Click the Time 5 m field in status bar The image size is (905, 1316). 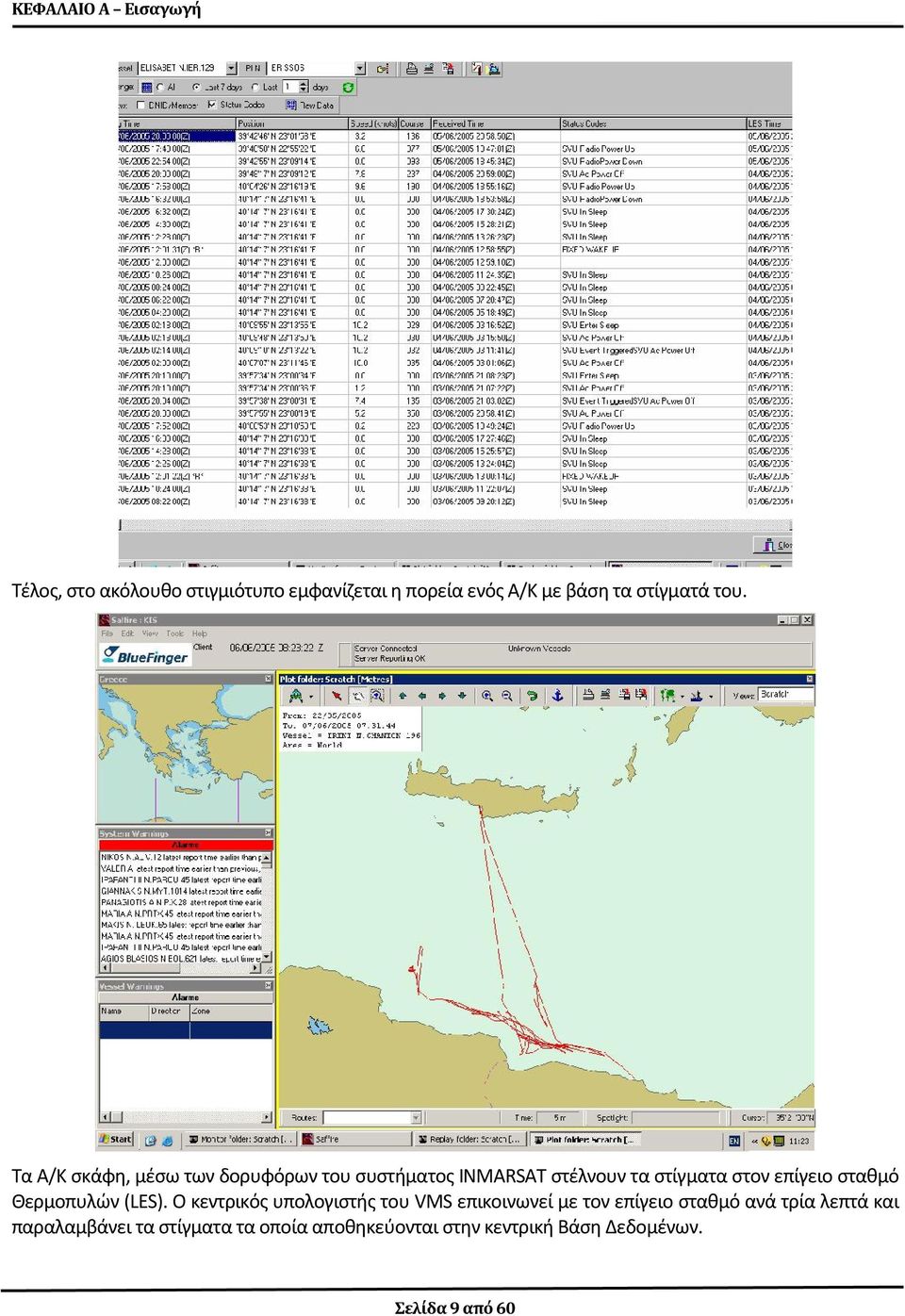[x=560, y=1118]
